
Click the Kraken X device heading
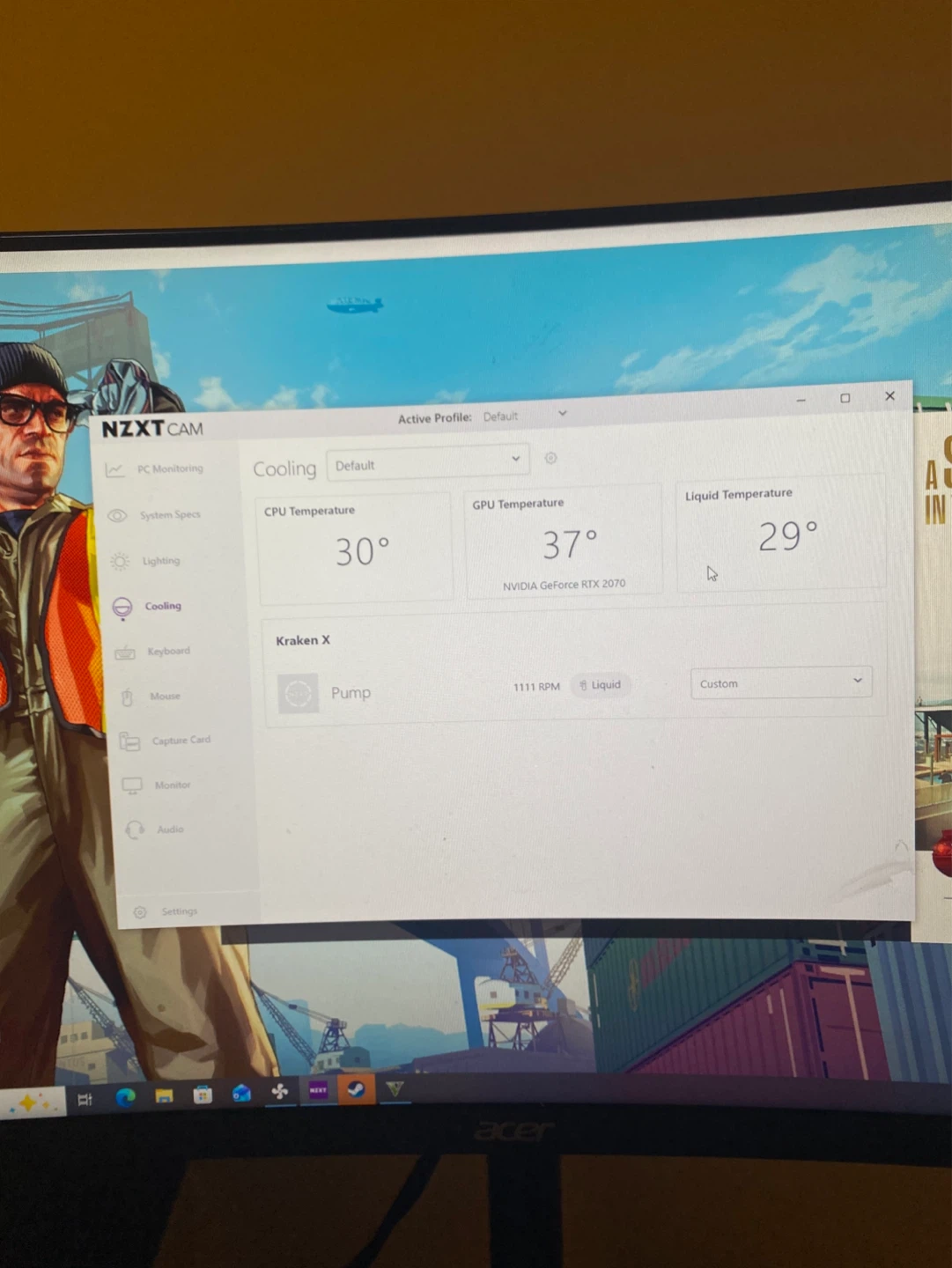pyautogui.click(x=303, y=640)
